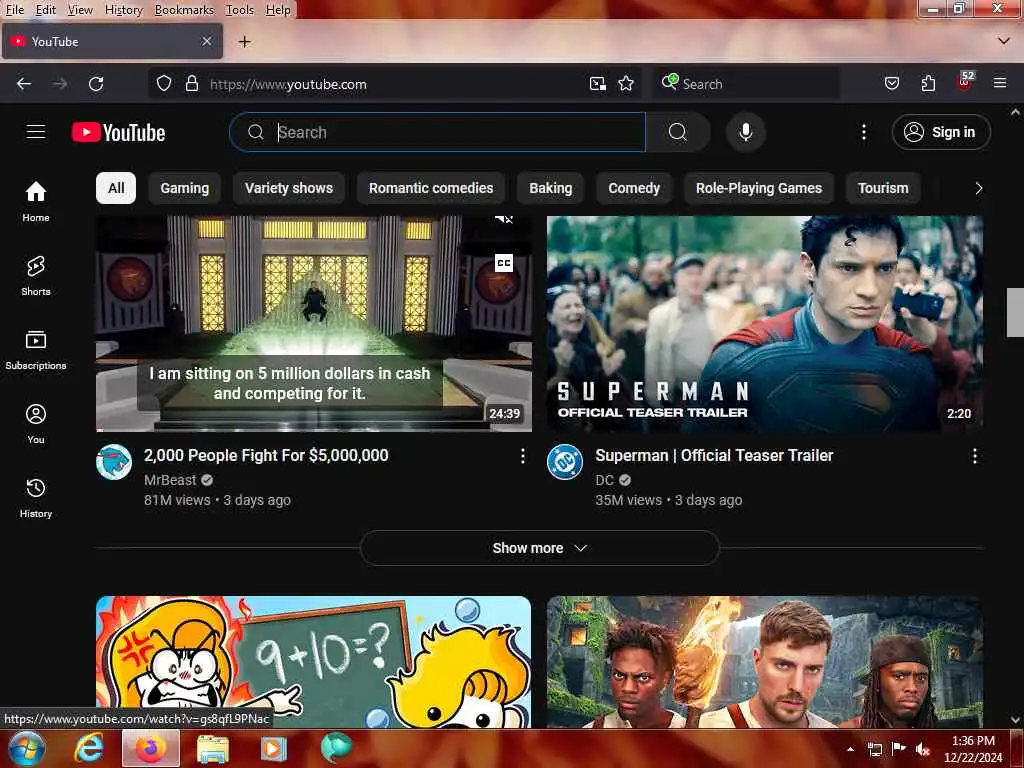Go back in Firefox
This screenshot has height=768, width=1024.
[x=24, y=84]
